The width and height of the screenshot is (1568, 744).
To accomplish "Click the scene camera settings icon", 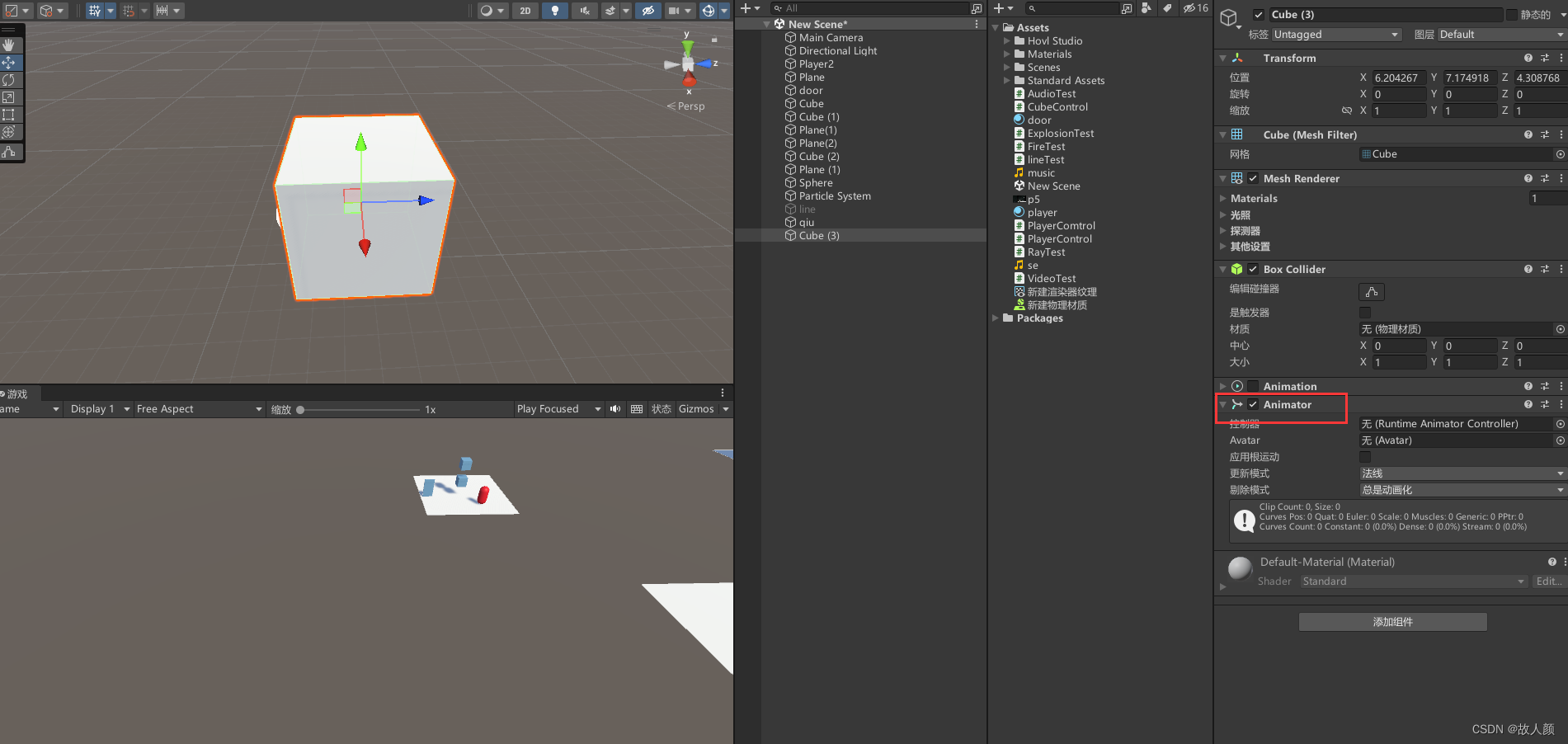I will click(674, 11).
